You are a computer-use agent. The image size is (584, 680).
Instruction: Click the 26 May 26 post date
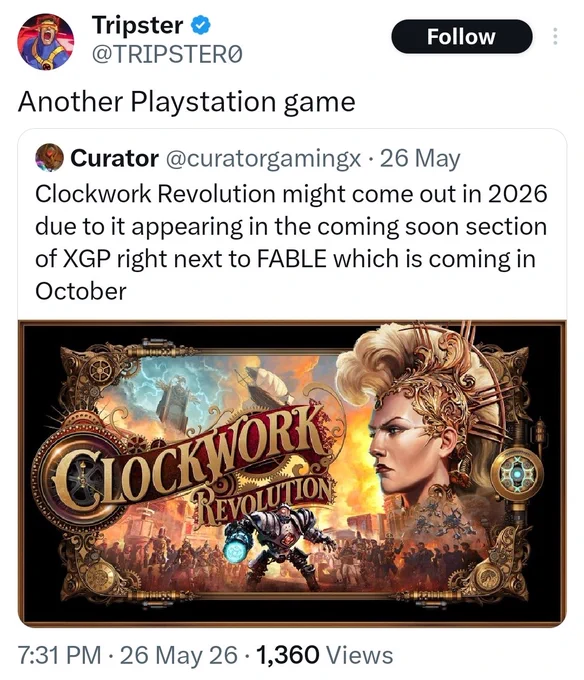coord(179,654)
